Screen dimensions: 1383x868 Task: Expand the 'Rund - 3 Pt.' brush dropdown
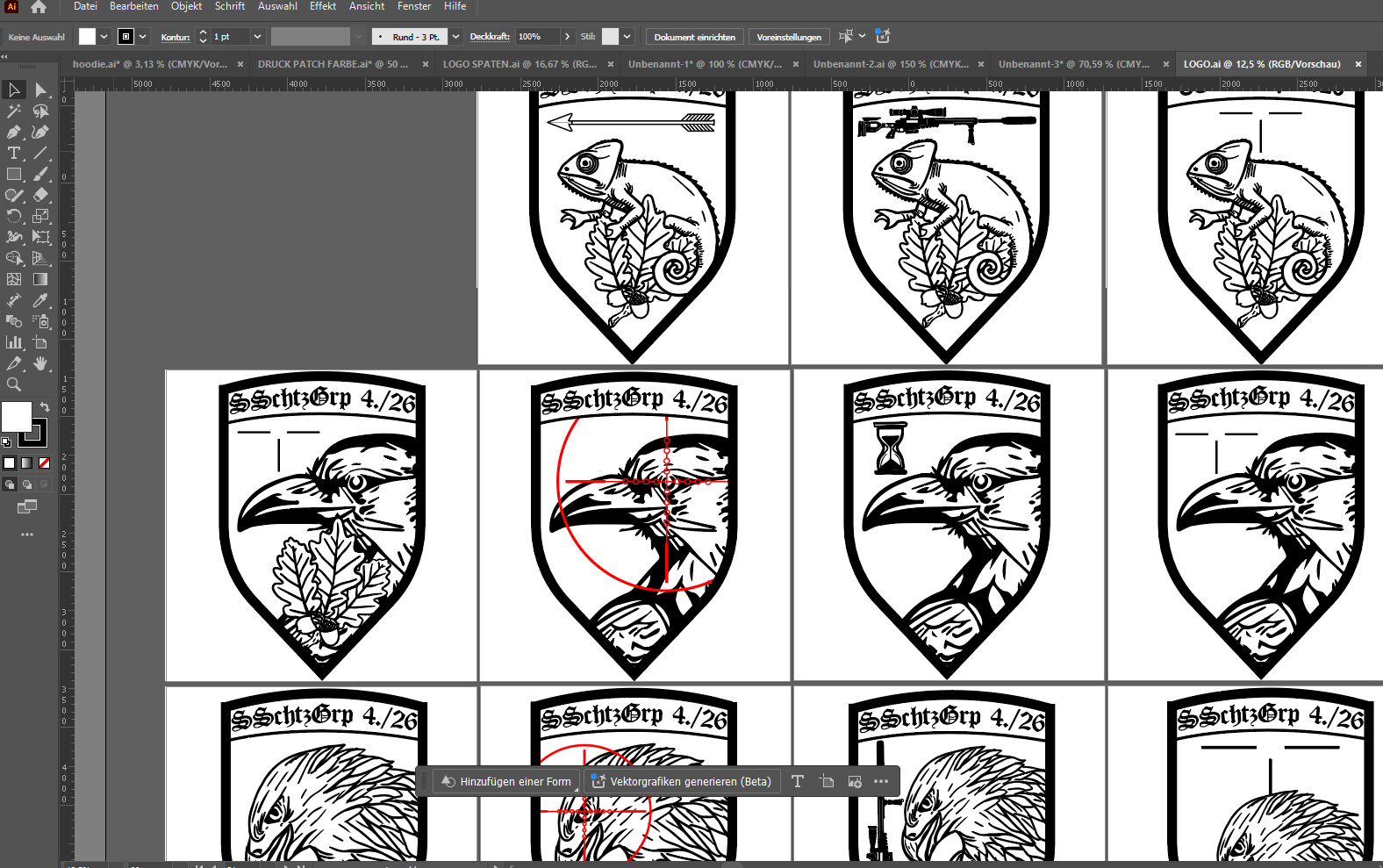pyautogui.click(x=455, y=37)
